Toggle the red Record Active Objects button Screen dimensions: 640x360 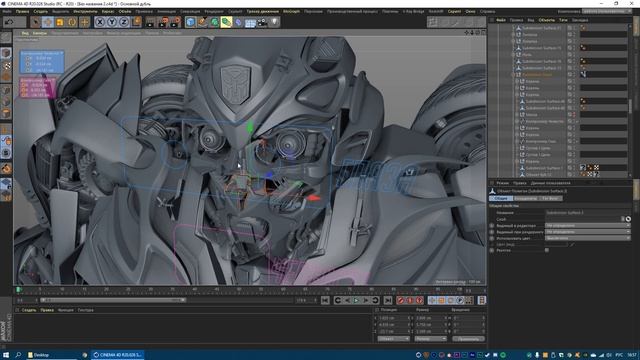(x=400, y=300)
